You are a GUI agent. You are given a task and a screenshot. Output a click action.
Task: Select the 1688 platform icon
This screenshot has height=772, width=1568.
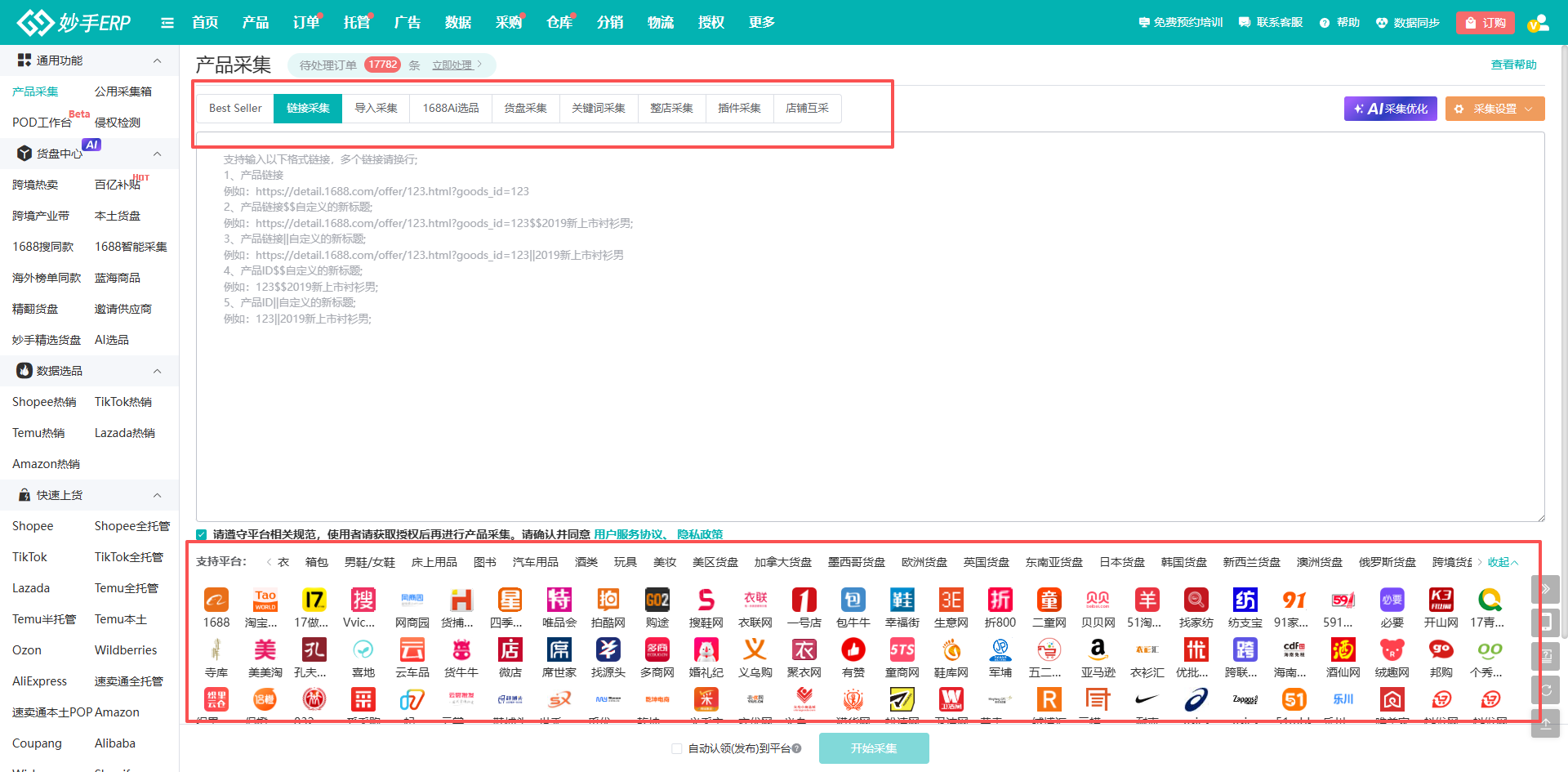click(x=216, y=600)
